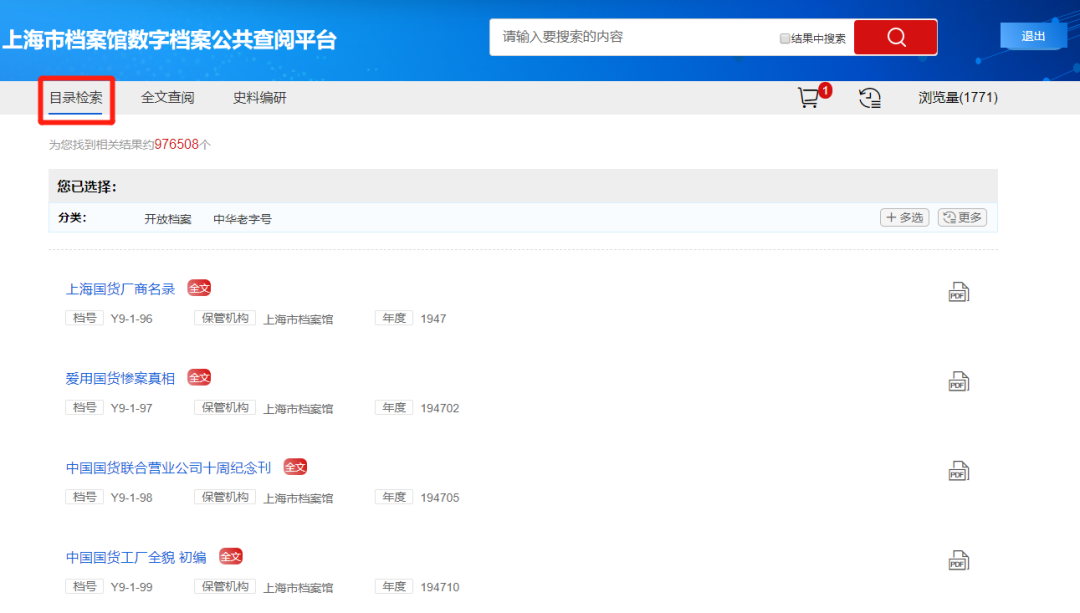Image resolution: width=1080 pixels, height=613 pixels.
Task: Open PDF icon for 中国国货联合营业公司十周纪念刊
Action: pyautogui.click(x=959, y=471)
